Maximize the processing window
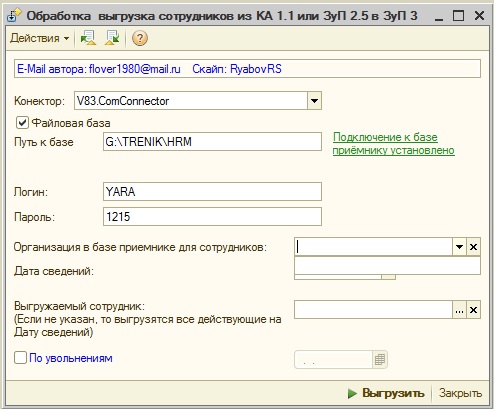The height and width of the screenshot is (413, 496). pos(458,16)
